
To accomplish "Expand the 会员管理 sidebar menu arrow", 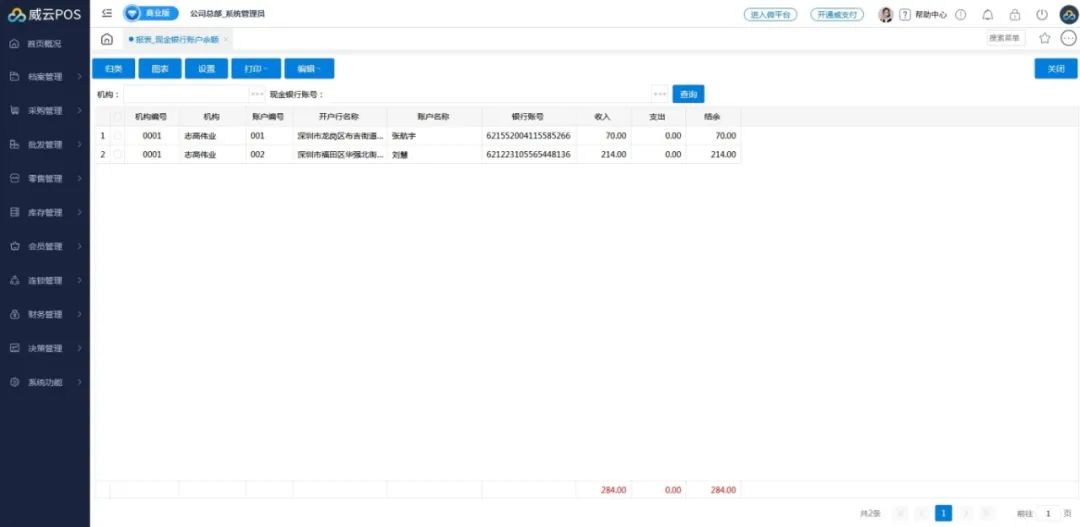I will [x=80, y=247].
